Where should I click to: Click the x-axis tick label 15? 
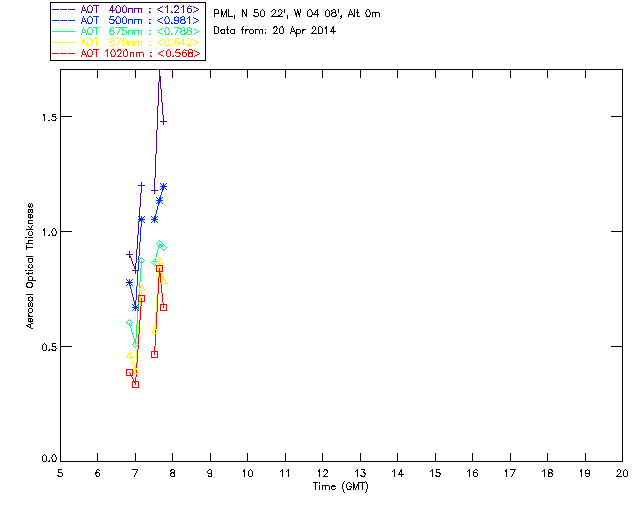435,473
